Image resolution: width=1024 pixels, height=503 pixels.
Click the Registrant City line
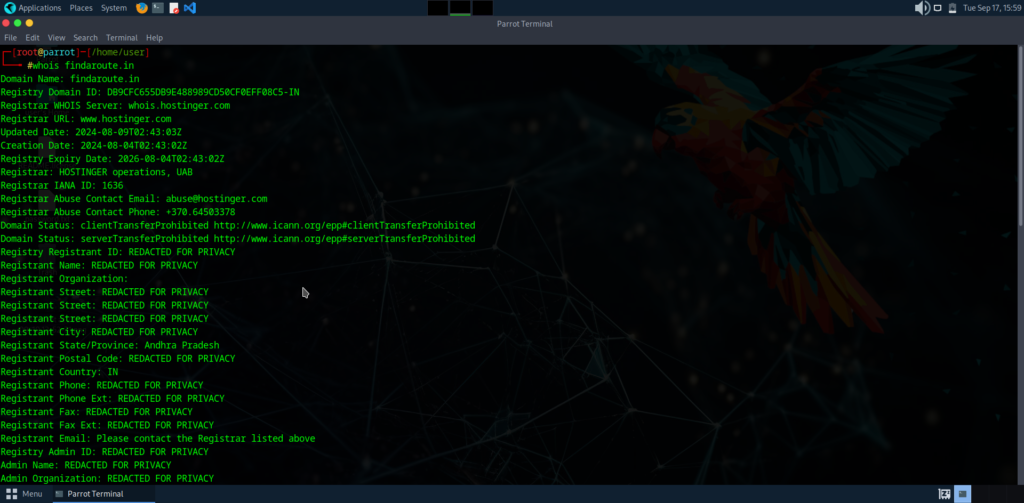click(x=99, y=332)
